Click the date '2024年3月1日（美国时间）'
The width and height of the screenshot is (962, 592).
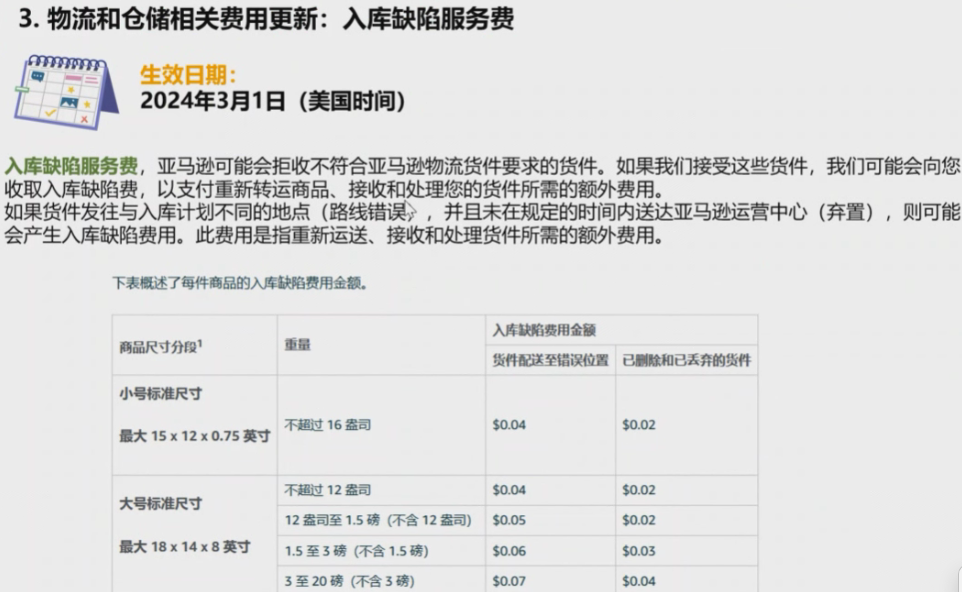pos(273,101)
